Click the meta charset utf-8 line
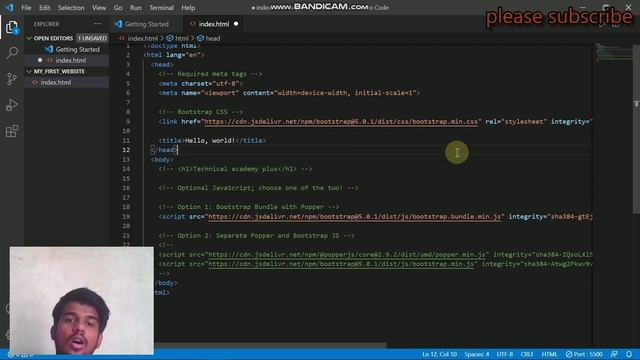The width and height of the screenshot is (640, 360). pos(201,84)
